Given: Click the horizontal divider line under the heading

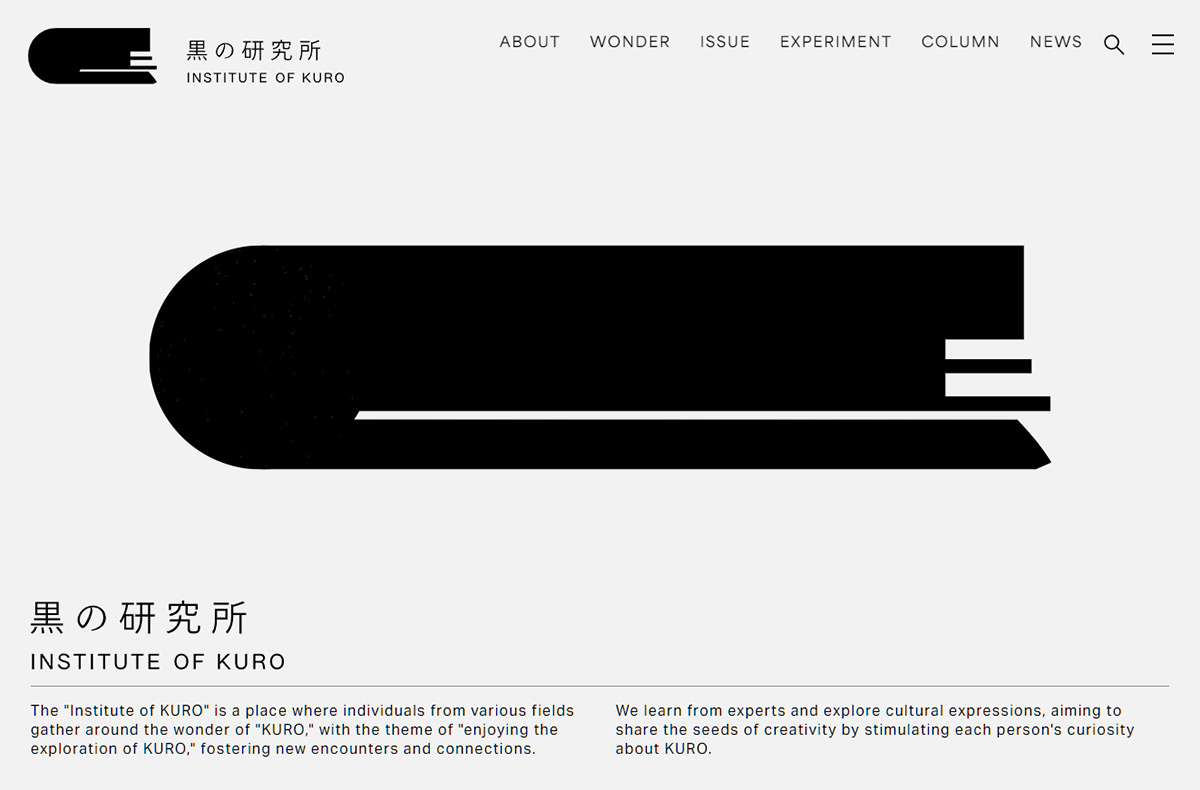Looking at the screenshot, I should [x=600, y=687].
